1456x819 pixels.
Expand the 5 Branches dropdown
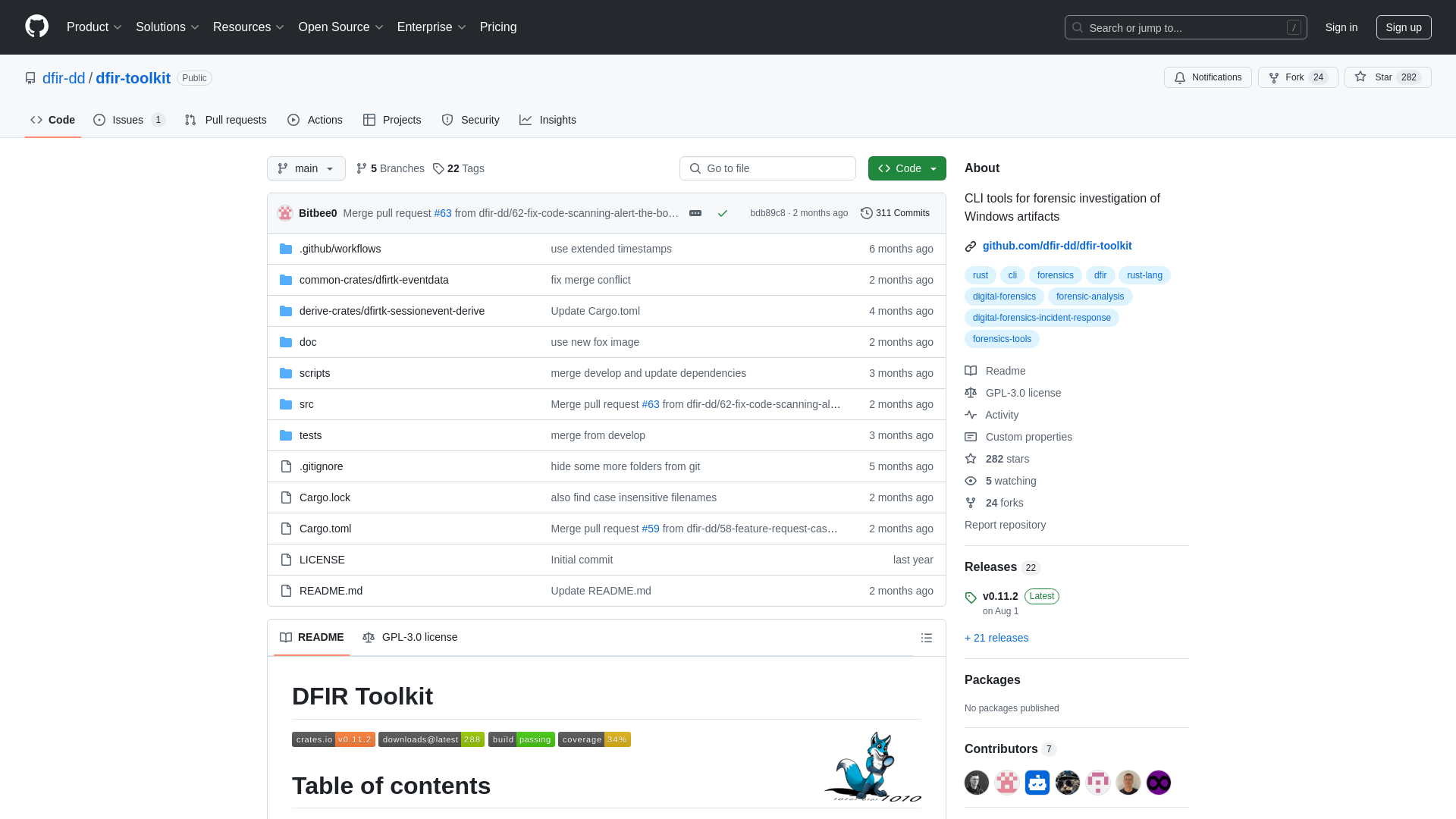coord(389,168)
